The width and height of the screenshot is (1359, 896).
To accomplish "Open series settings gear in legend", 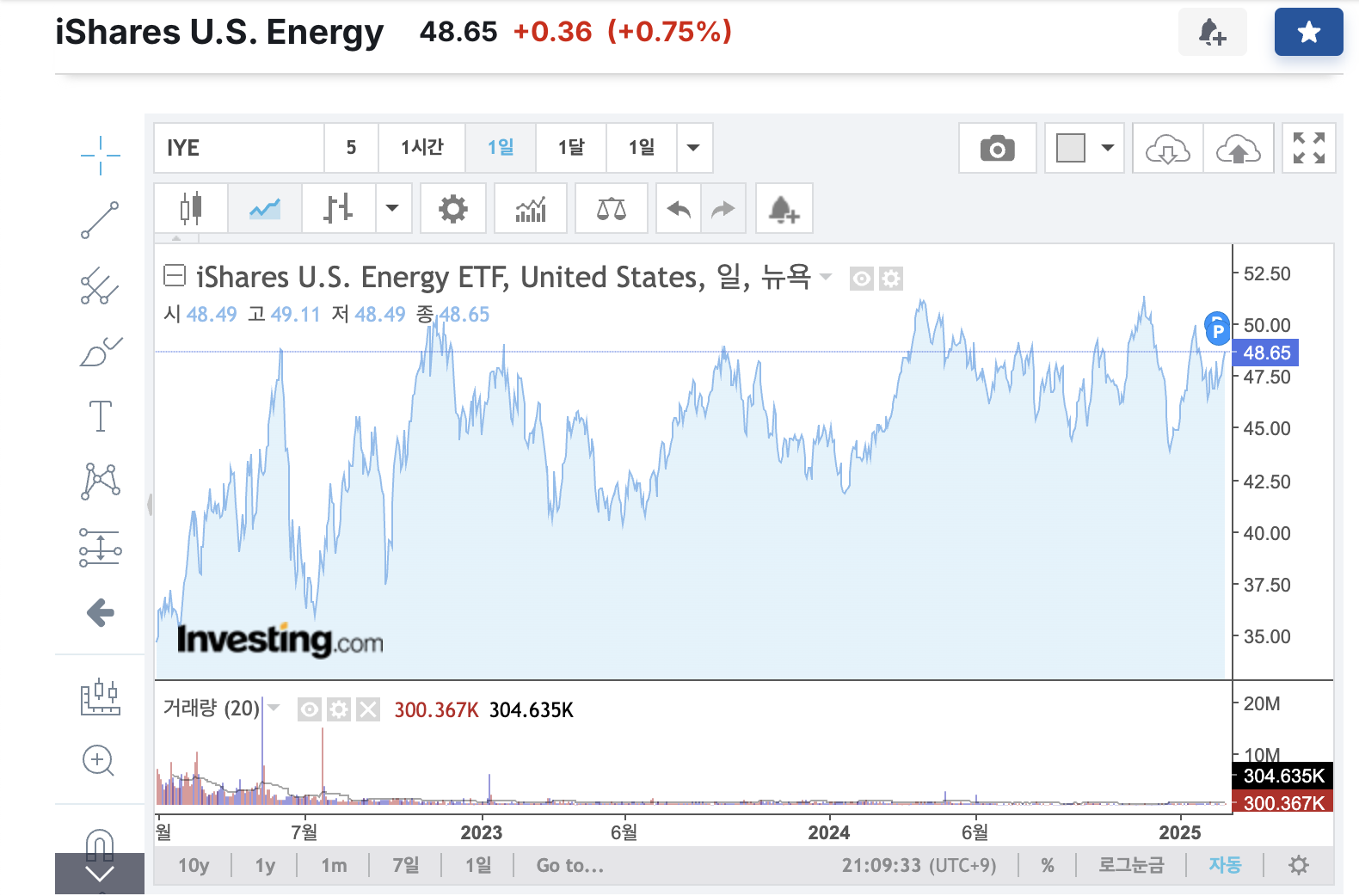I will tap(891, 279).
